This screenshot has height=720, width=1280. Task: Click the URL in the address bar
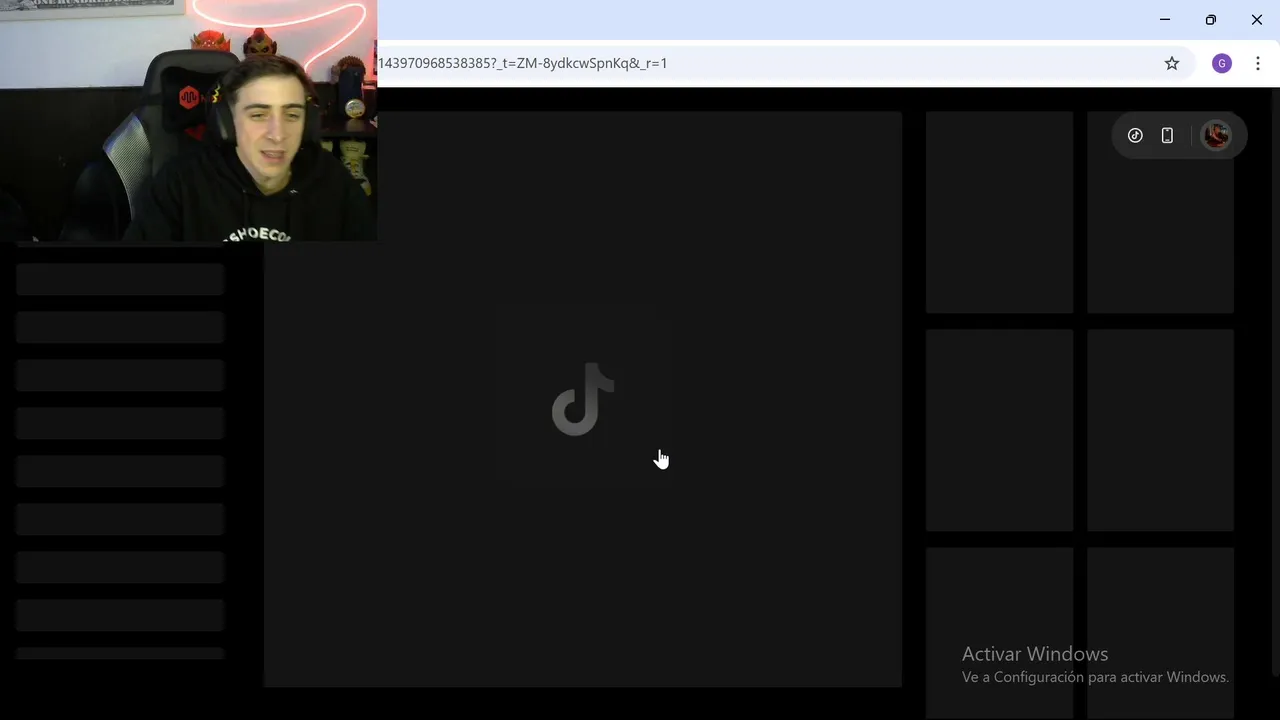point(522,63)
